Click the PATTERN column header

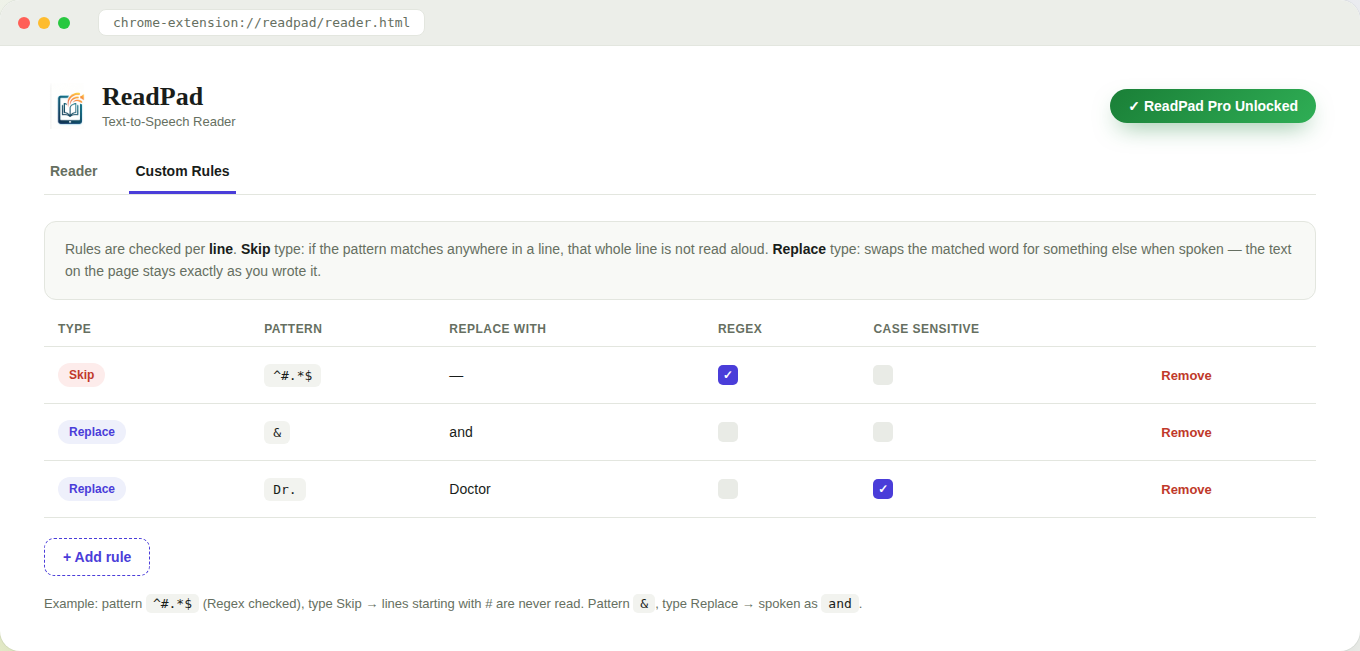point(293,329)
